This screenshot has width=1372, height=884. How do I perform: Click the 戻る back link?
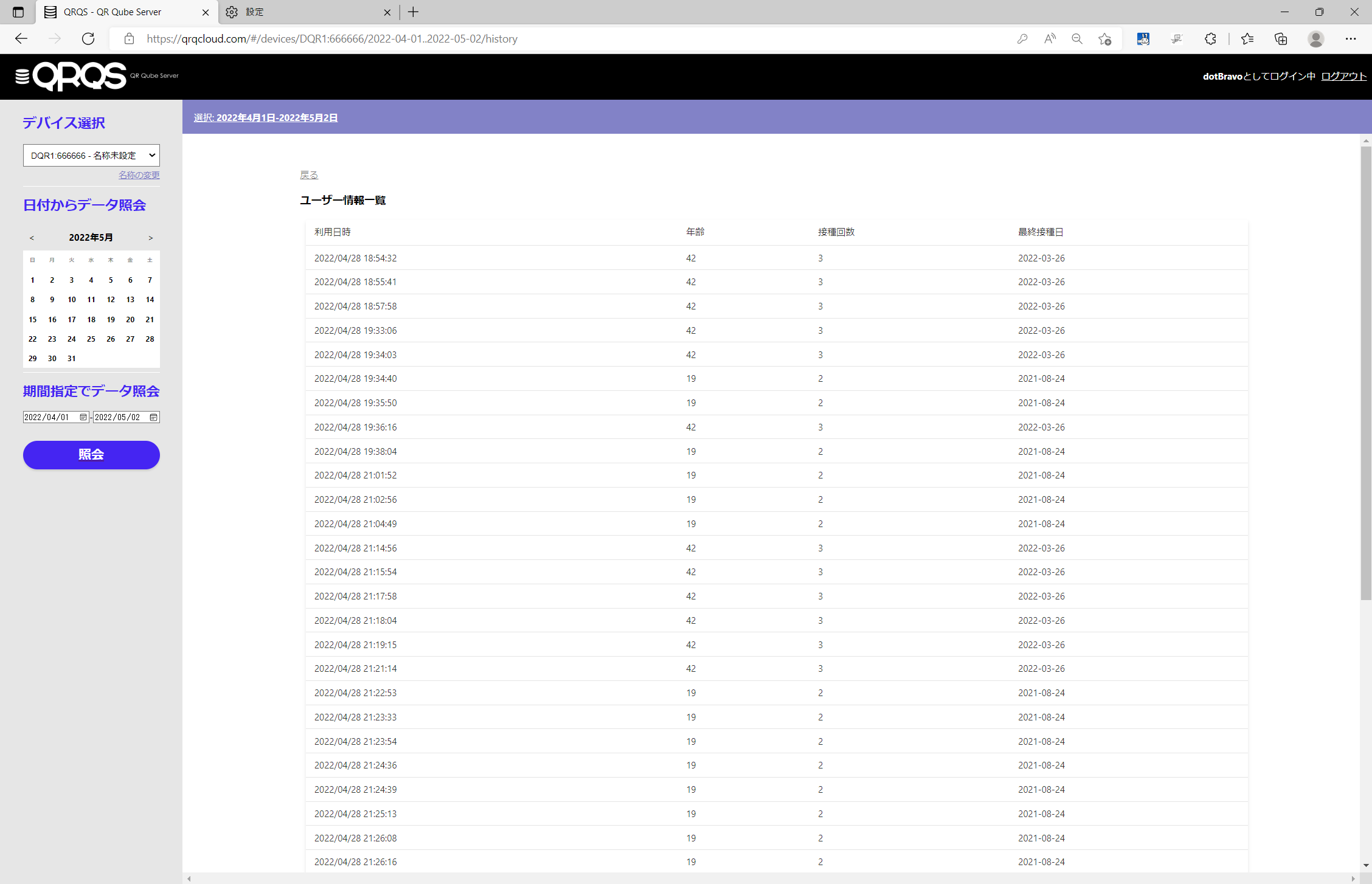(309, 175)
